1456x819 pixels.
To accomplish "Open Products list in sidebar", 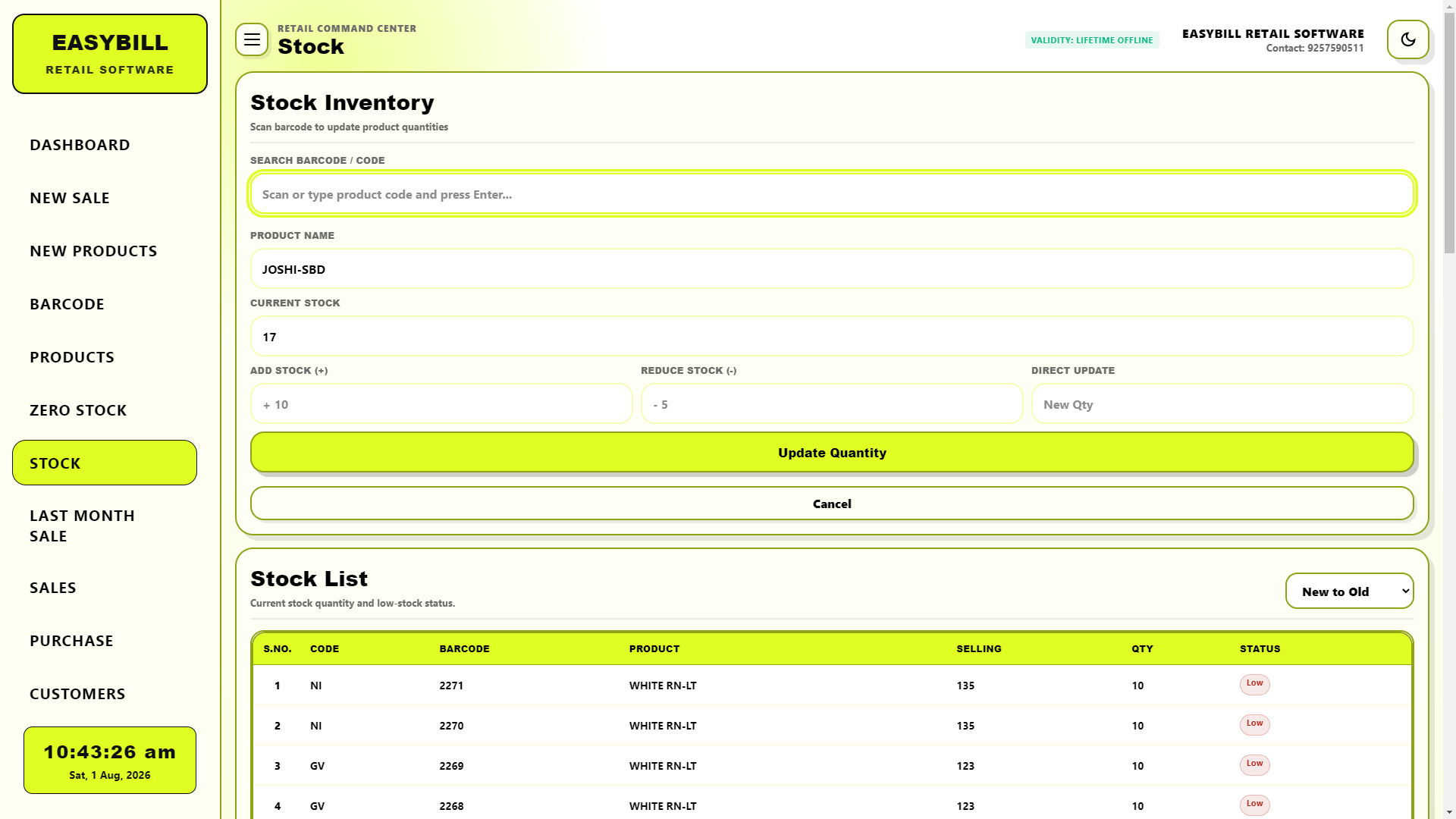I will [x=105, y=356].
